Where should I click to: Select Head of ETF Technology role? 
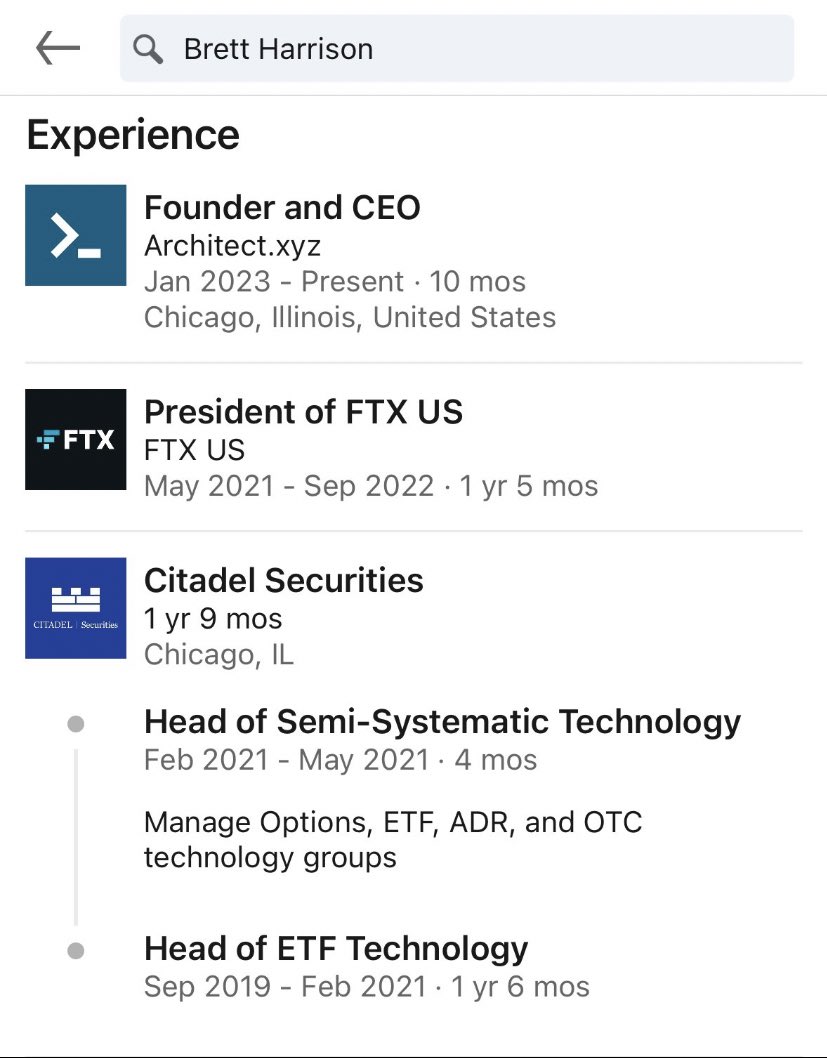click(x=336, y=948)
